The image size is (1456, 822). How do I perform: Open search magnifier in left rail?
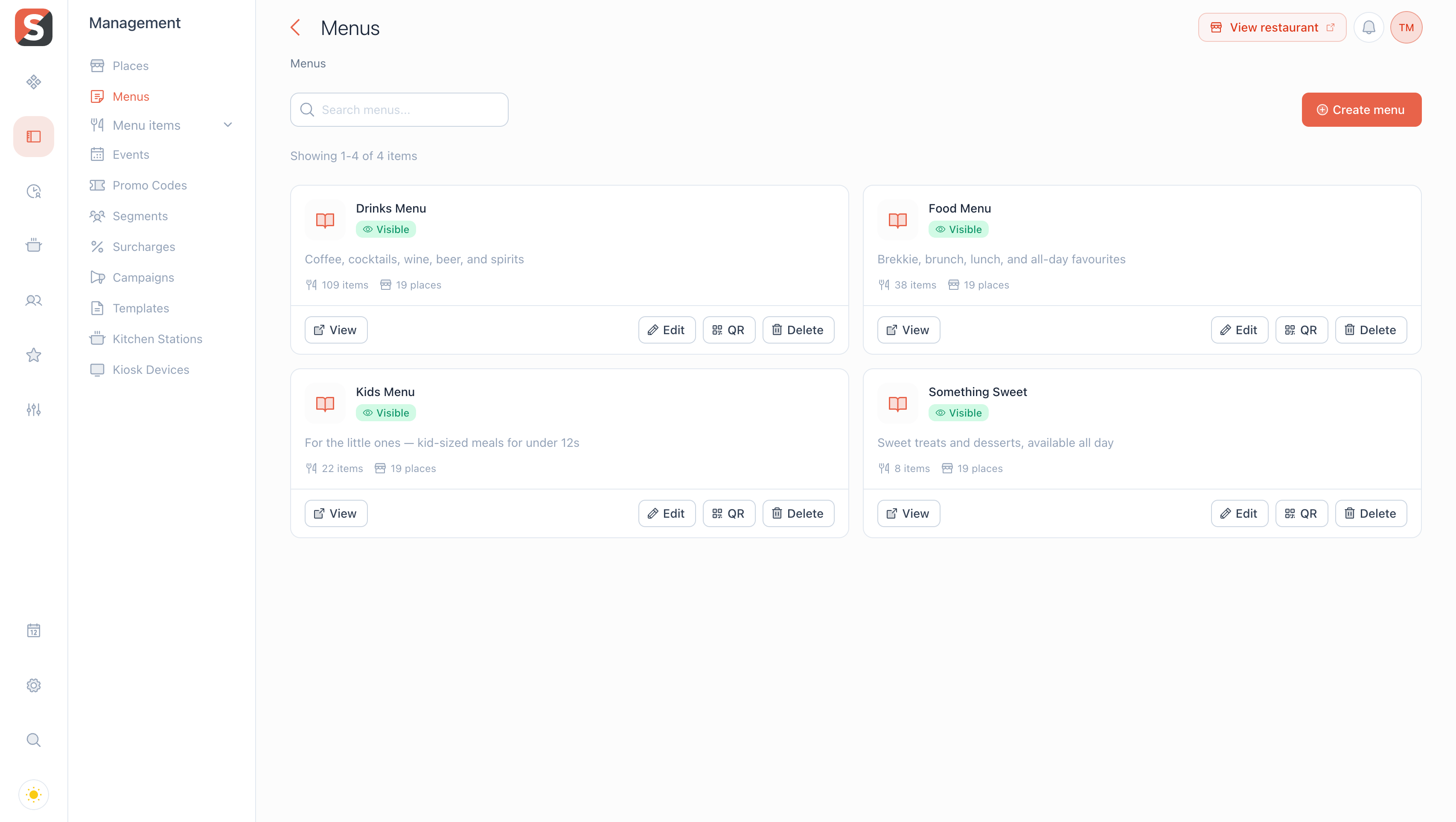click(33, 740)
